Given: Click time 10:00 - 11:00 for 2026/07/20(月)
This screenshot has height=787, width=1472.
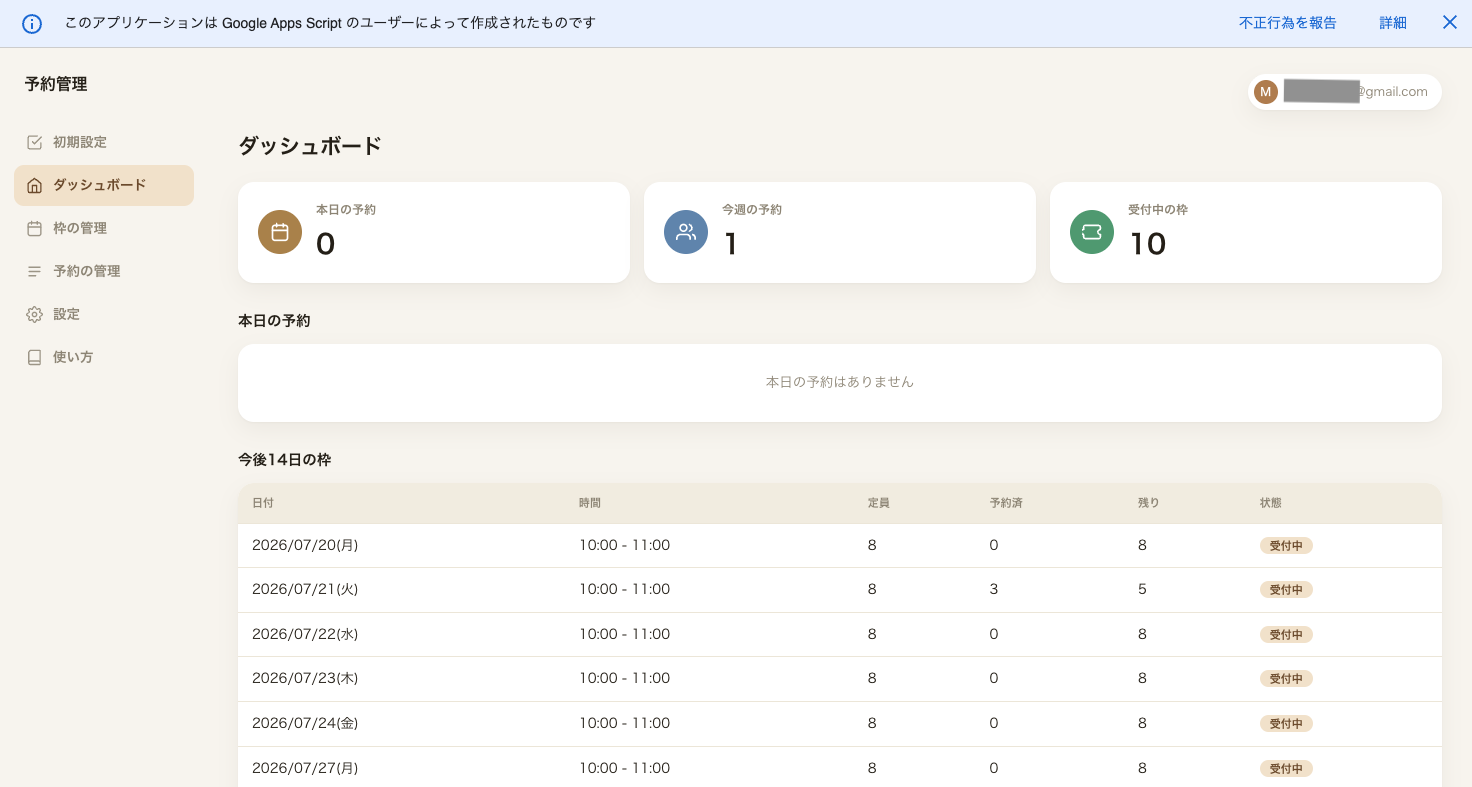Looking at the screenshot, I should 624,545.
